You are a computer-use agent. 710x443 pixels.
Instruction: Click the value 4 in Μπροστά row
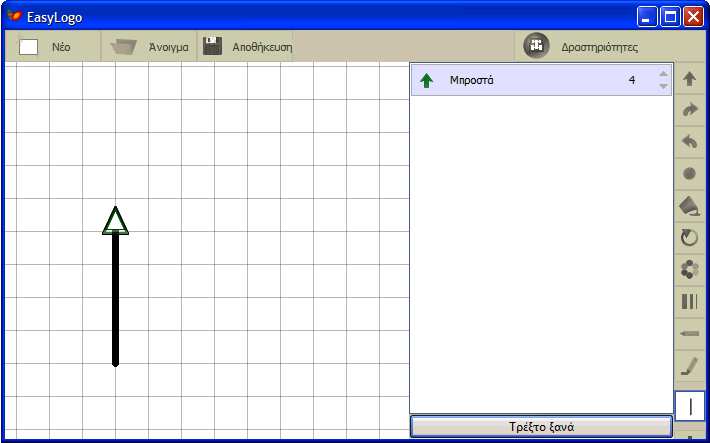pos(632,81)
